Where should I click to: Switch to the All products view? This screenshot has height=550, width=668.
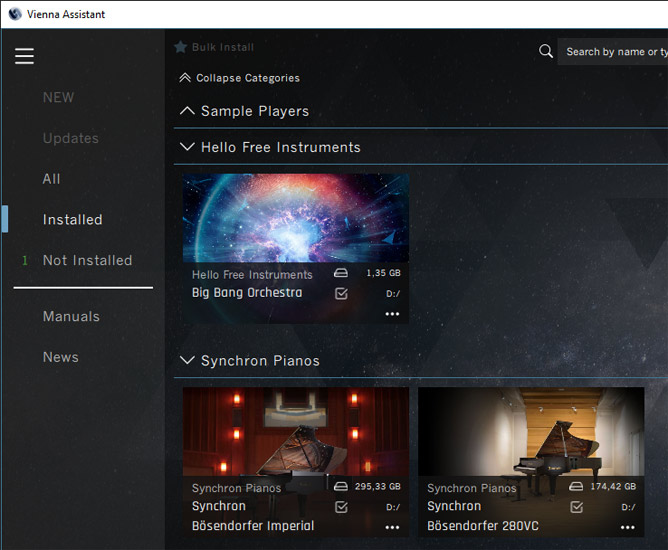pos(52,179)
